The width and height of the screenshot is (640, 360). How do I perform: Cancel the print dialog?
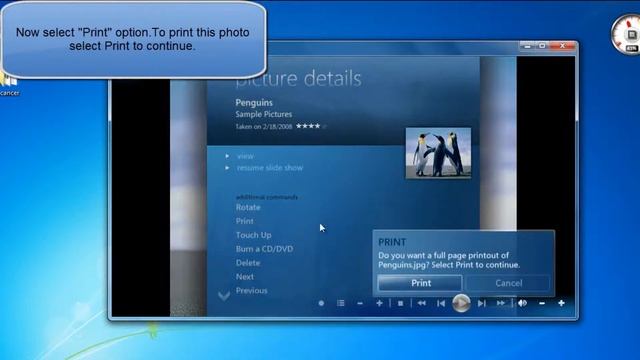[x=508, y=283]
